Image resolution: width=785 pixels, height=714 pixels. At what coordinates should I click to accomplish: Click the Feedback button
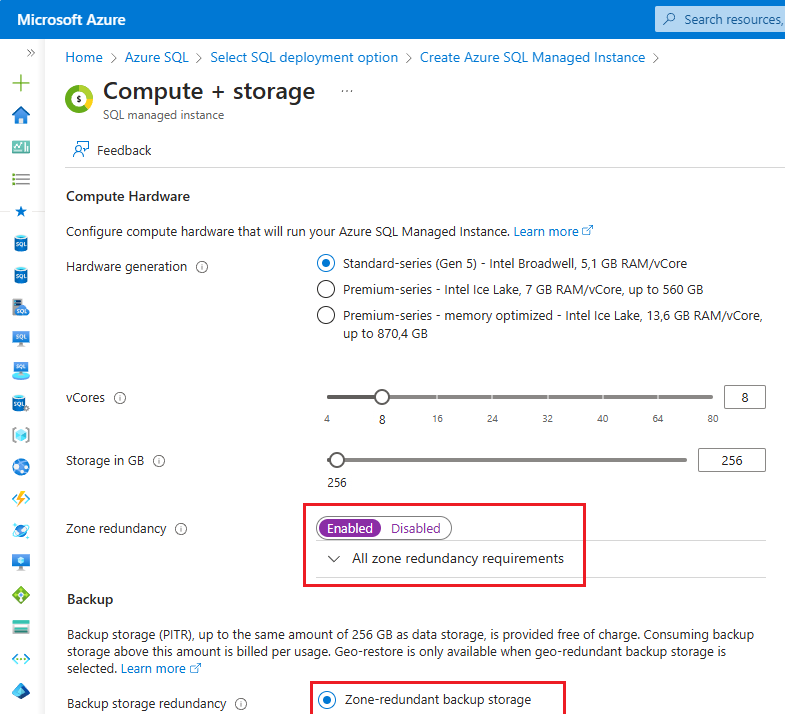[112, 150]
